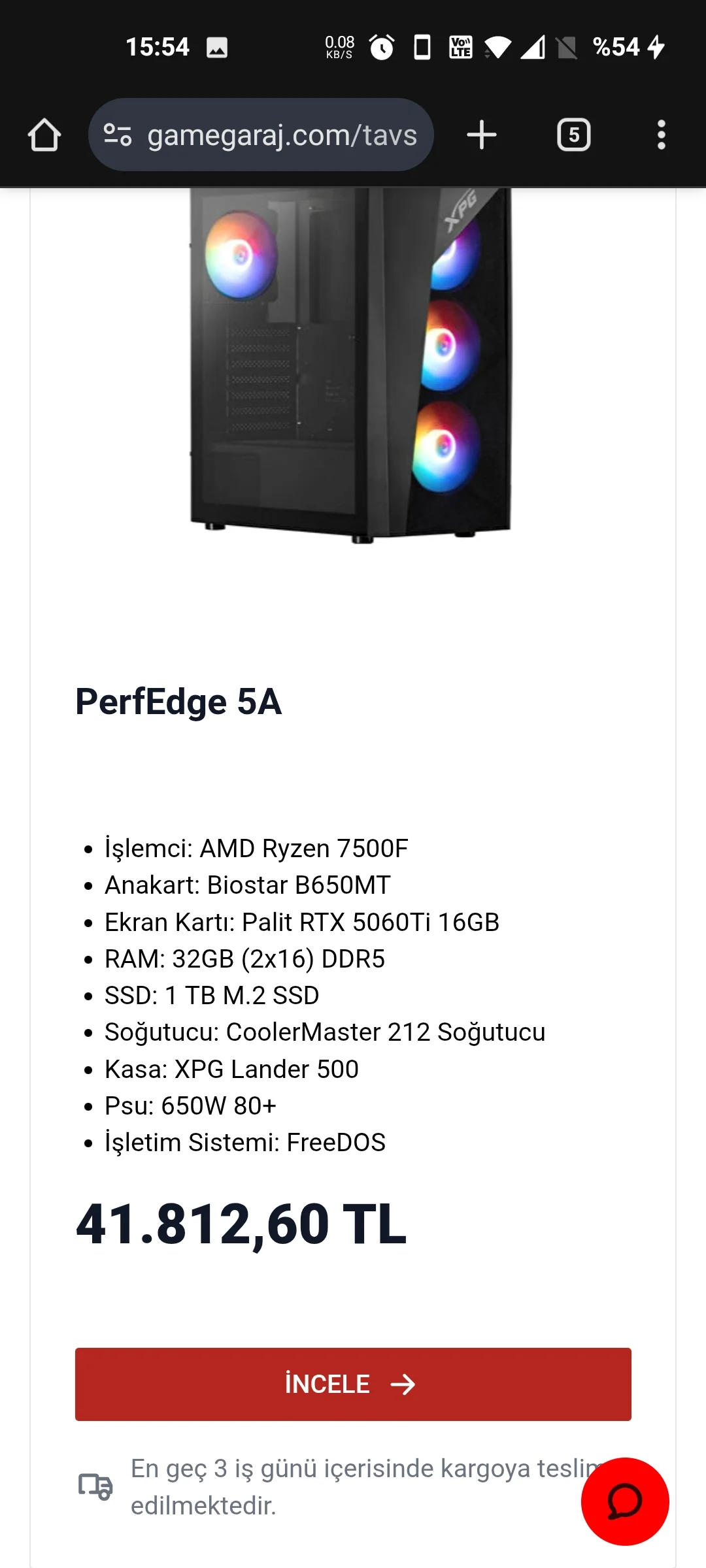Tap the image notification icon
Screen dimensions: 706x1568
point(217,47)
